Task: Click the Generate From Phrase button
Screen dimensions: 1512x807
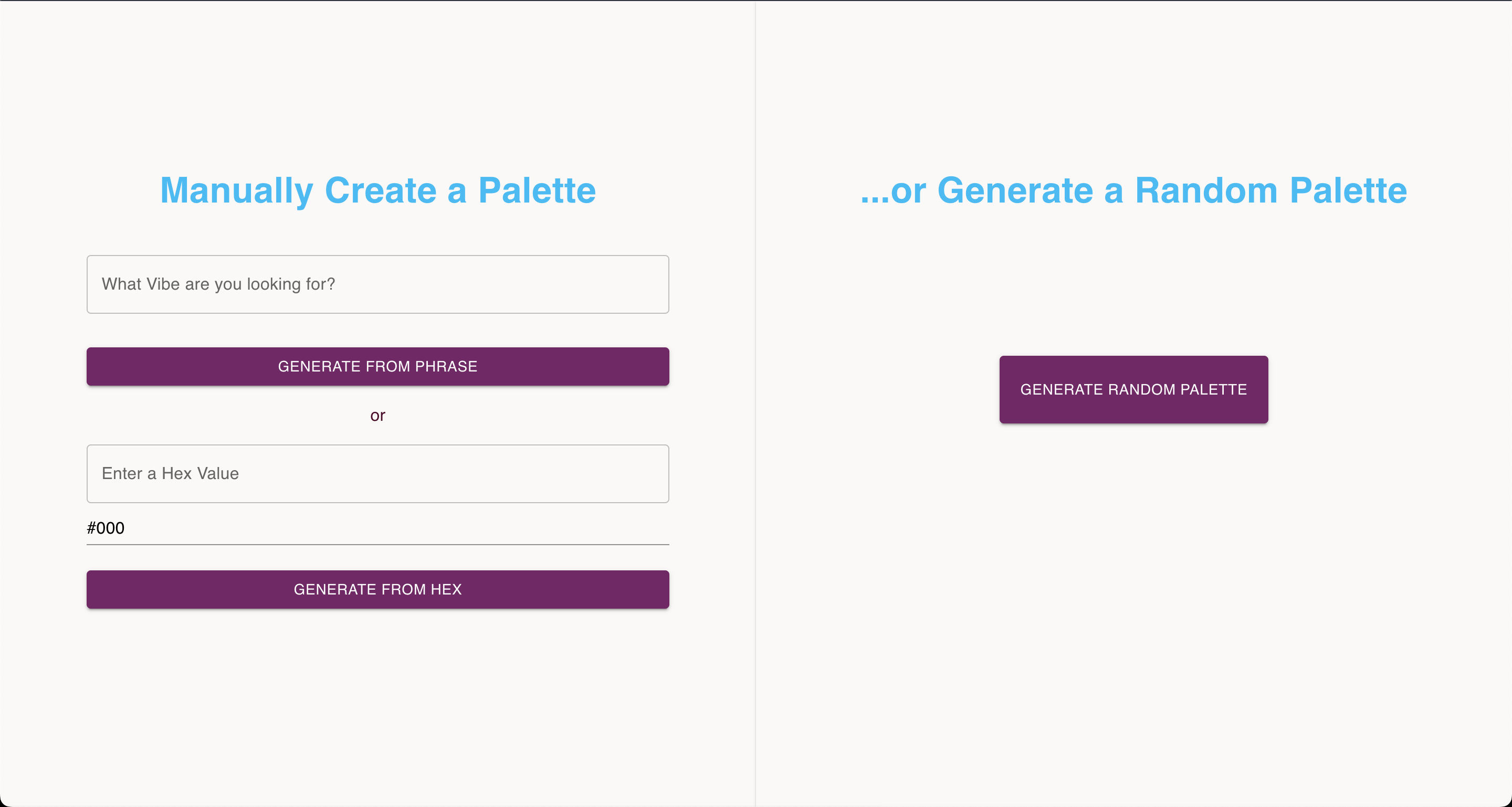Action: (x=377, y=367)
